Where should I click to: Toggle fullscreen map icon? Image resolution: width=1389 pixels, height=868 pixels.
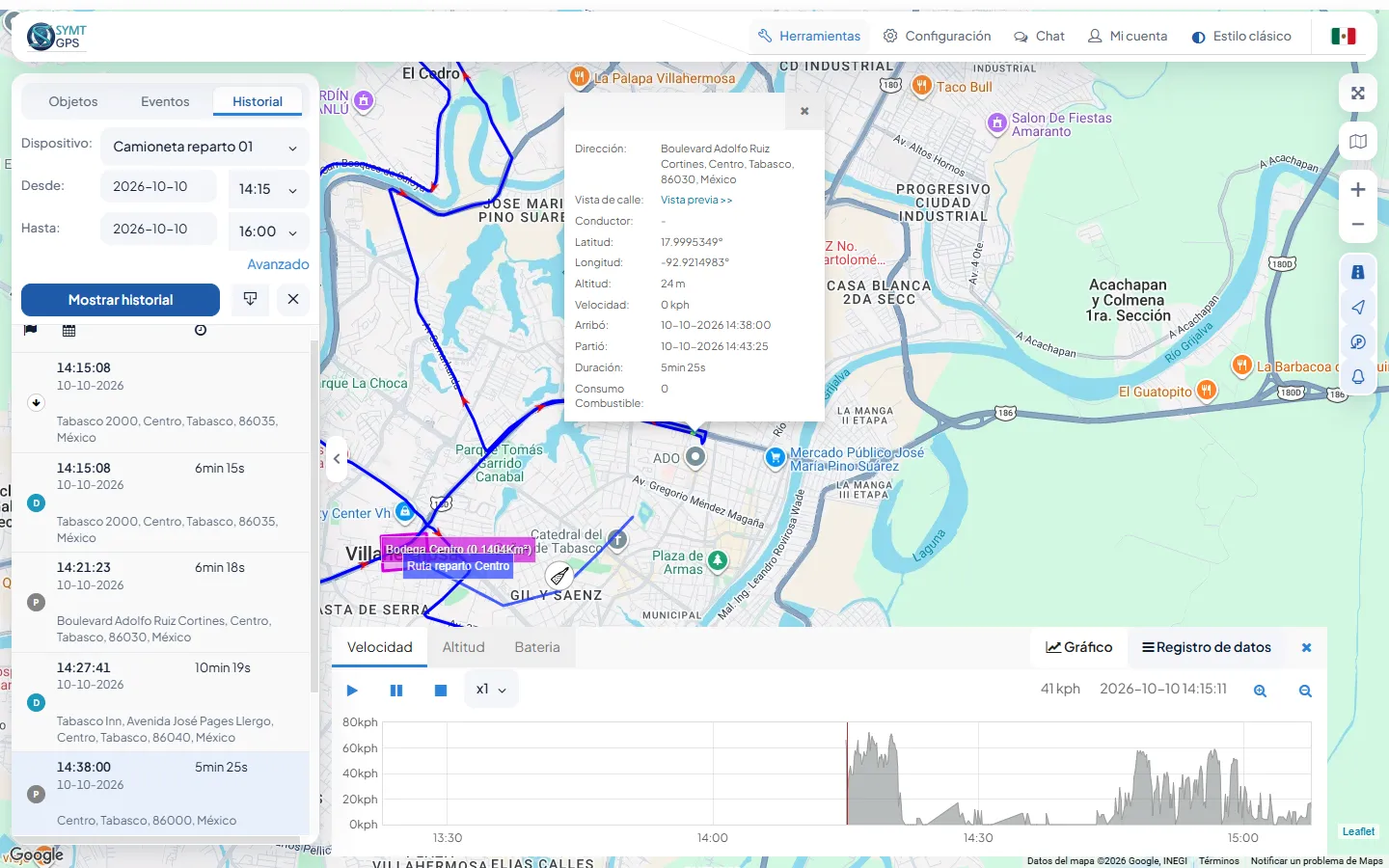tap(1358, 94)
